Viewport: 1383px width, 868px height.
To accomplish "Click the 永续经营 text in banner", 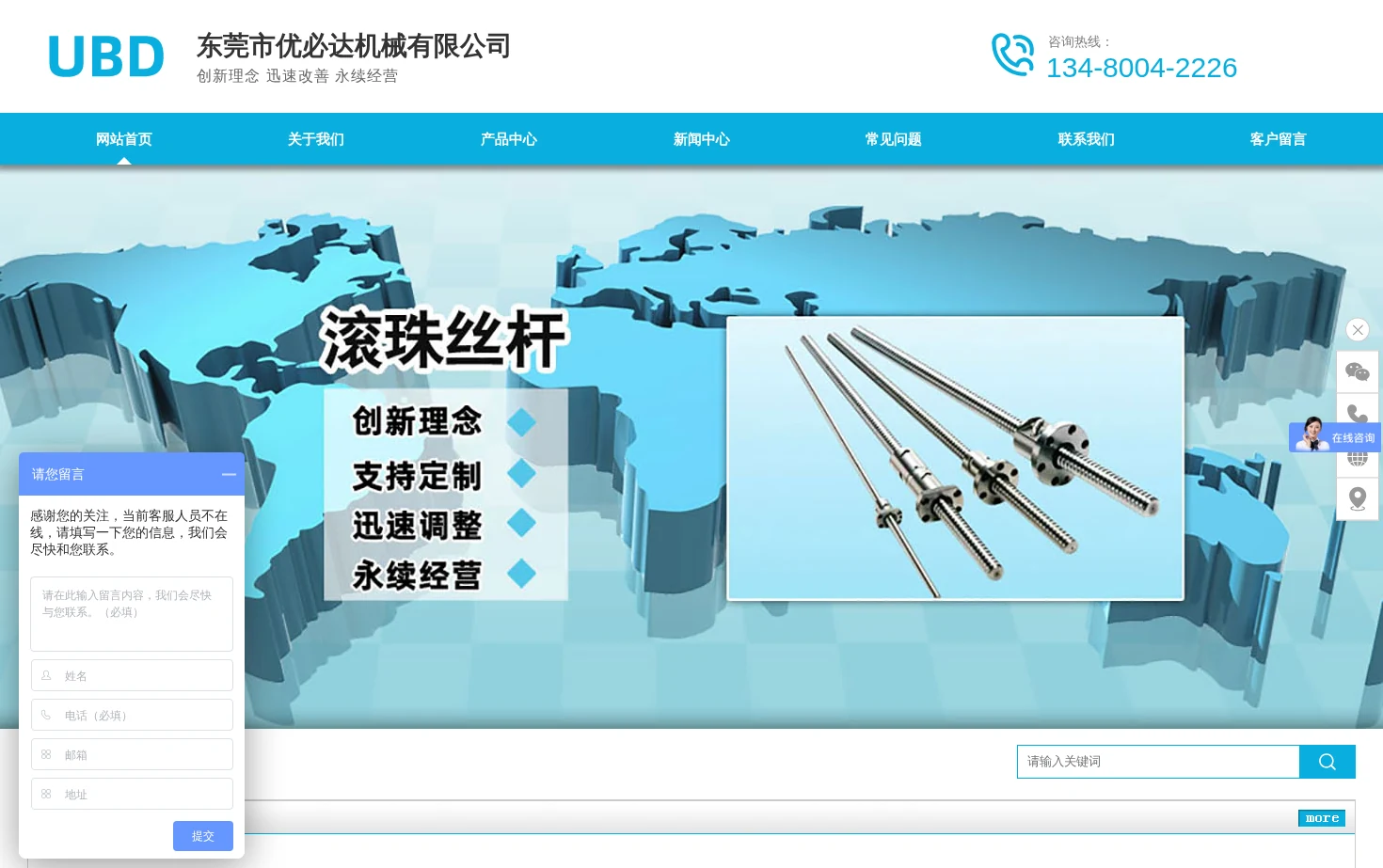I will (417, 575).
